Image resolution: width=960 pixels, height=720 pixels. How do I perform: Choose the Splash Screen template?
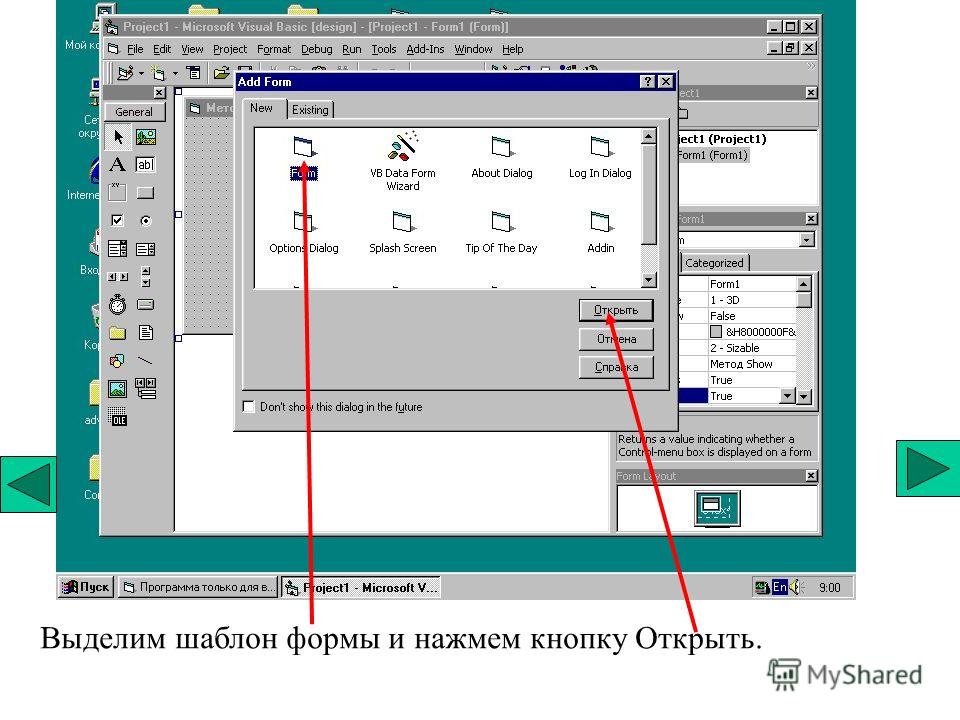(x=402, y=233)
